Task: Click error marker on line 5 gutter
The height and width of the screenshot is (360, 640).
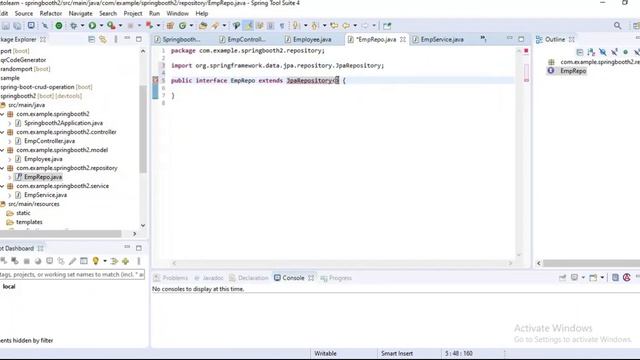Action: tap(155, 80)
